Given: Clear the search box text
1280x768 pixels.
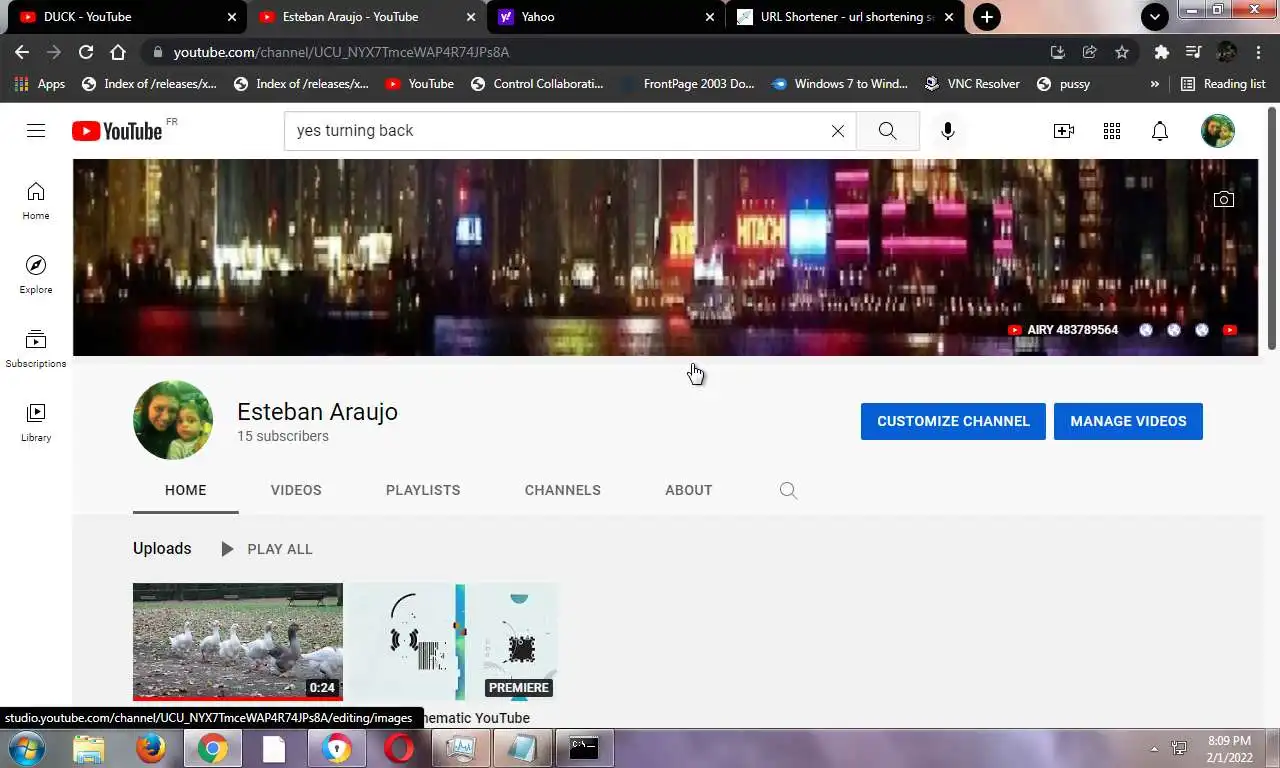Looking at the screenshot, I should coord(838,131).
